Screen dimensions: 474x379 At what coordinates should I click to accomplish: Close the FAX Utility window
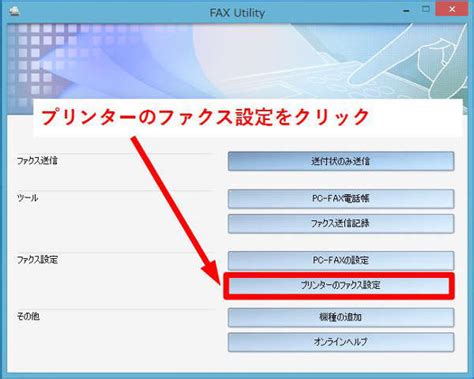click(452, 9)
